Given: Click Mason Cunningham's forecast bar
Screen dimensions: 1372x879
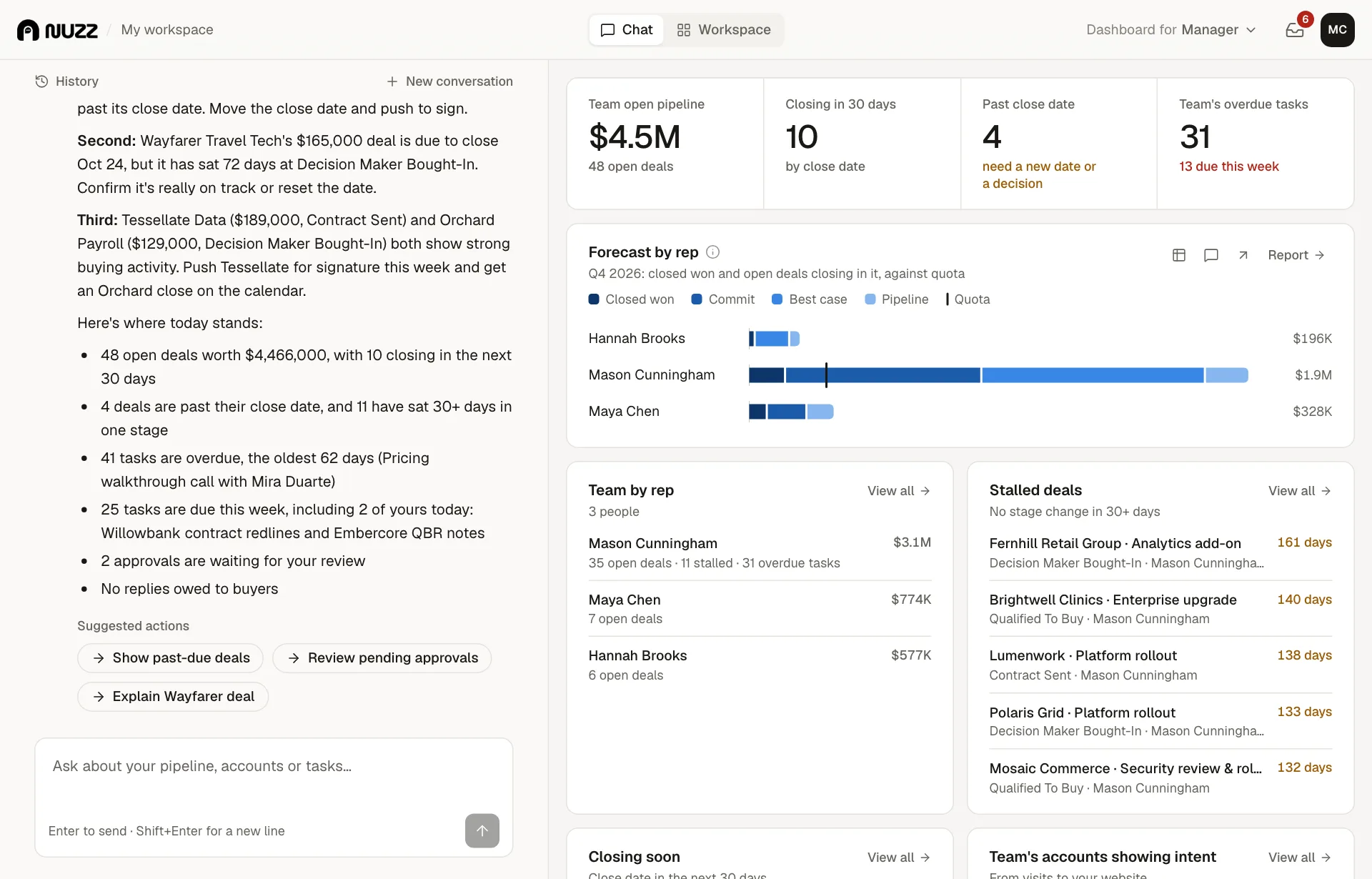Looking at the screenshot, I should coord(998,375).
